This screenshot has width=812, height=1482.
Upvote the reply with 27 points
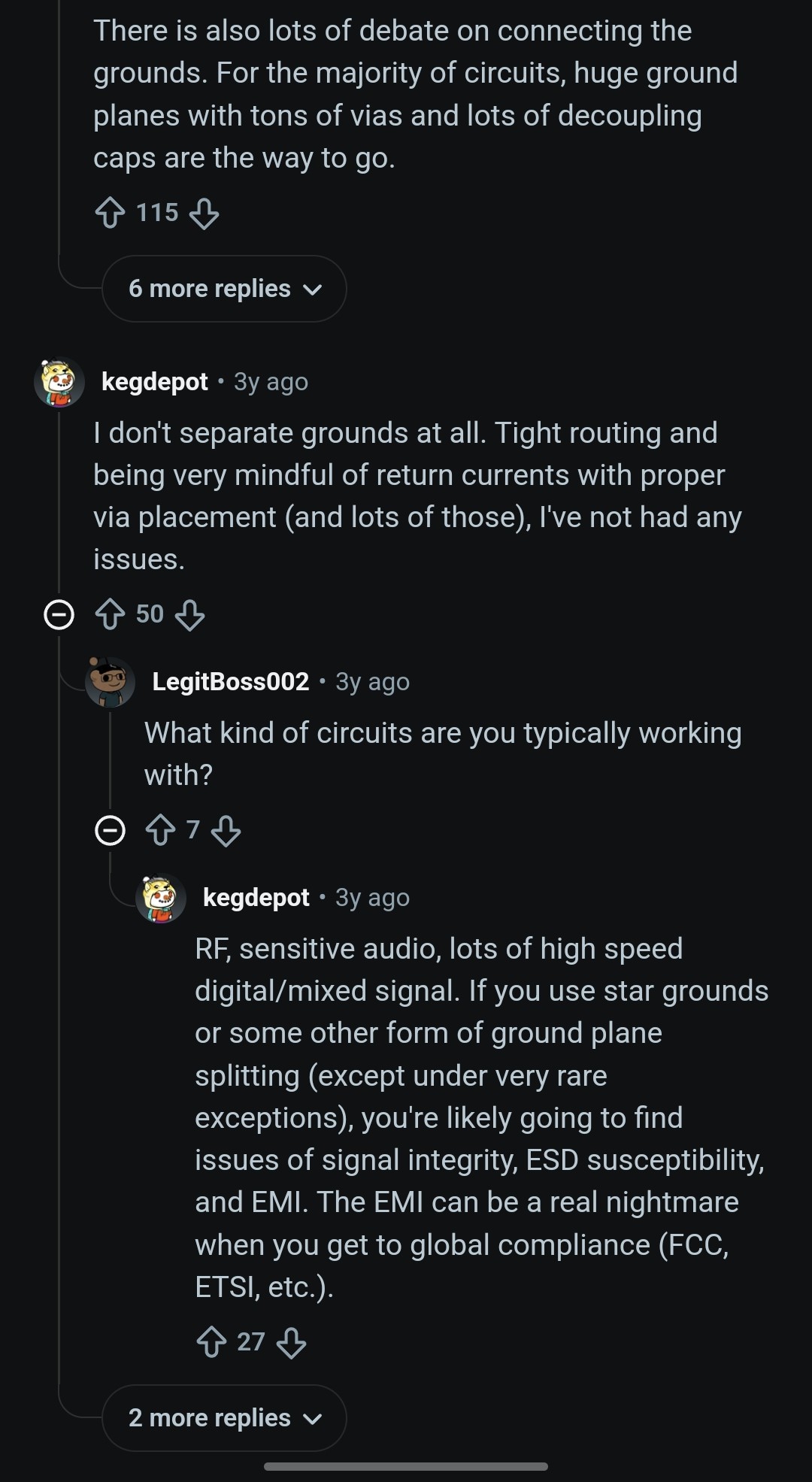tap(211, 1341)
